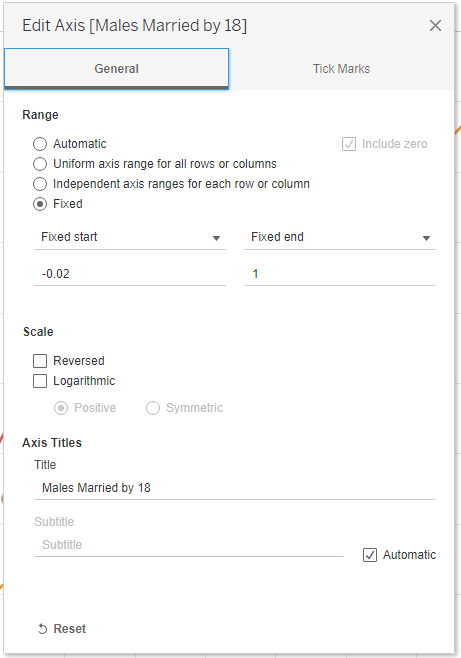
Task: Click the Reset arrow icon
Action: [42, 629]
